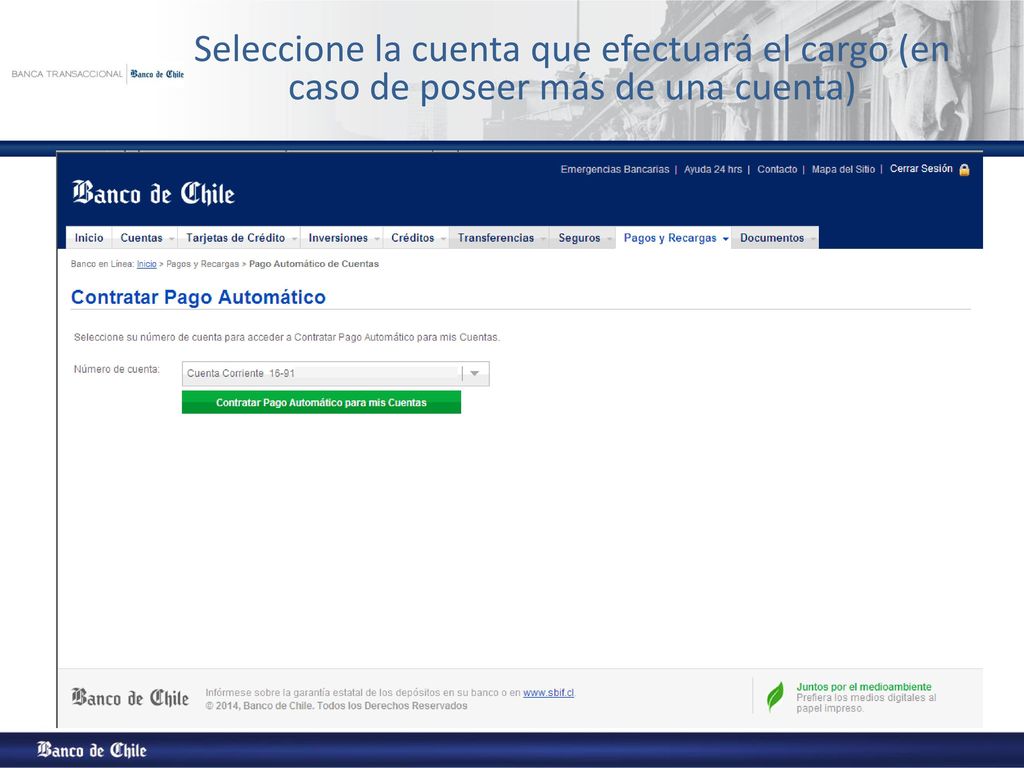Open the Inversiones menu
Viewport: 1024px width, 768px height.
(x=342, y=238)
